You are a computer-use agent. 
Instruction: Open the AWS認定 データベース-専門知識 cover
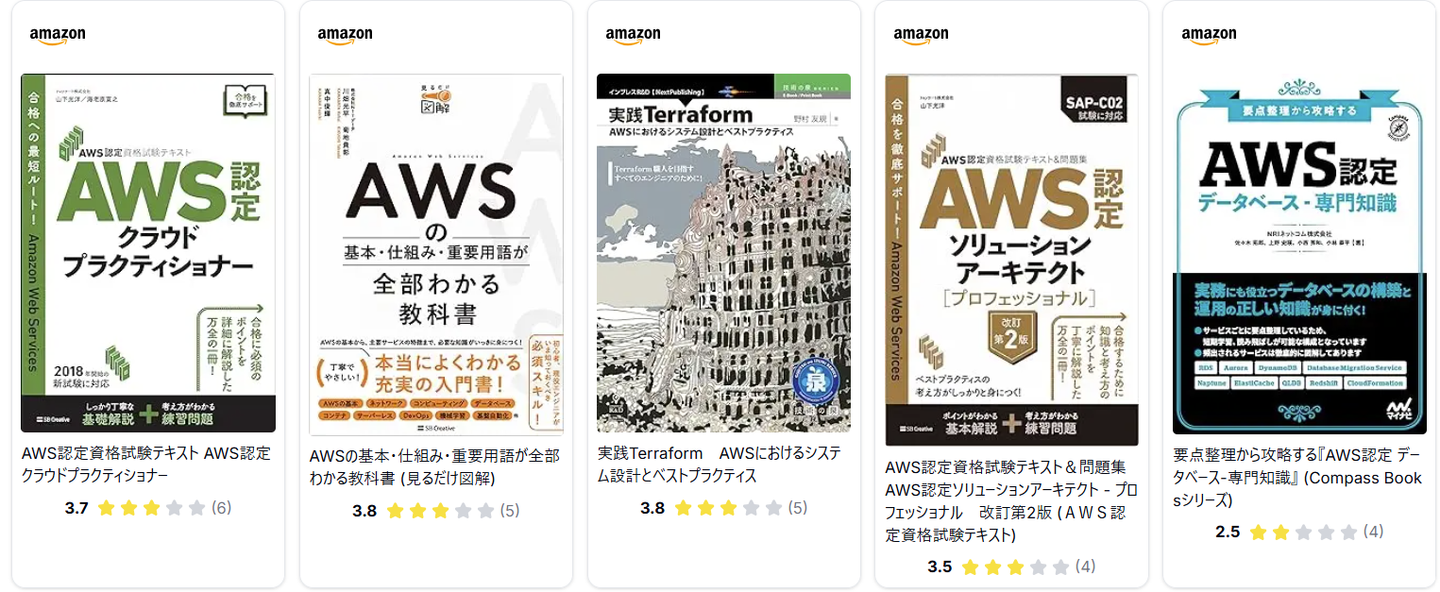[x=1300, y=254]
